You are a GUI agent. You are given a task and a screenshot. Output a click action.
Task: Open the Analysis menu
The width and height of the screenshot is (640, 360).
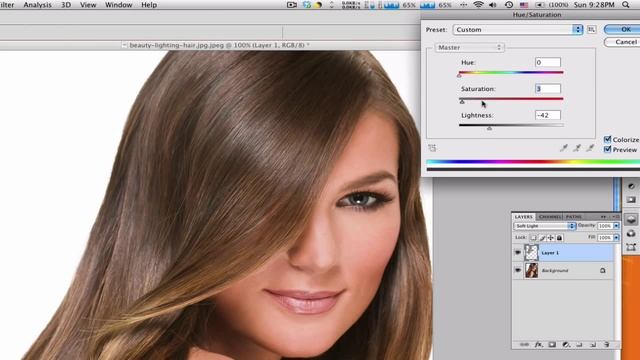(x=38, y=5)
